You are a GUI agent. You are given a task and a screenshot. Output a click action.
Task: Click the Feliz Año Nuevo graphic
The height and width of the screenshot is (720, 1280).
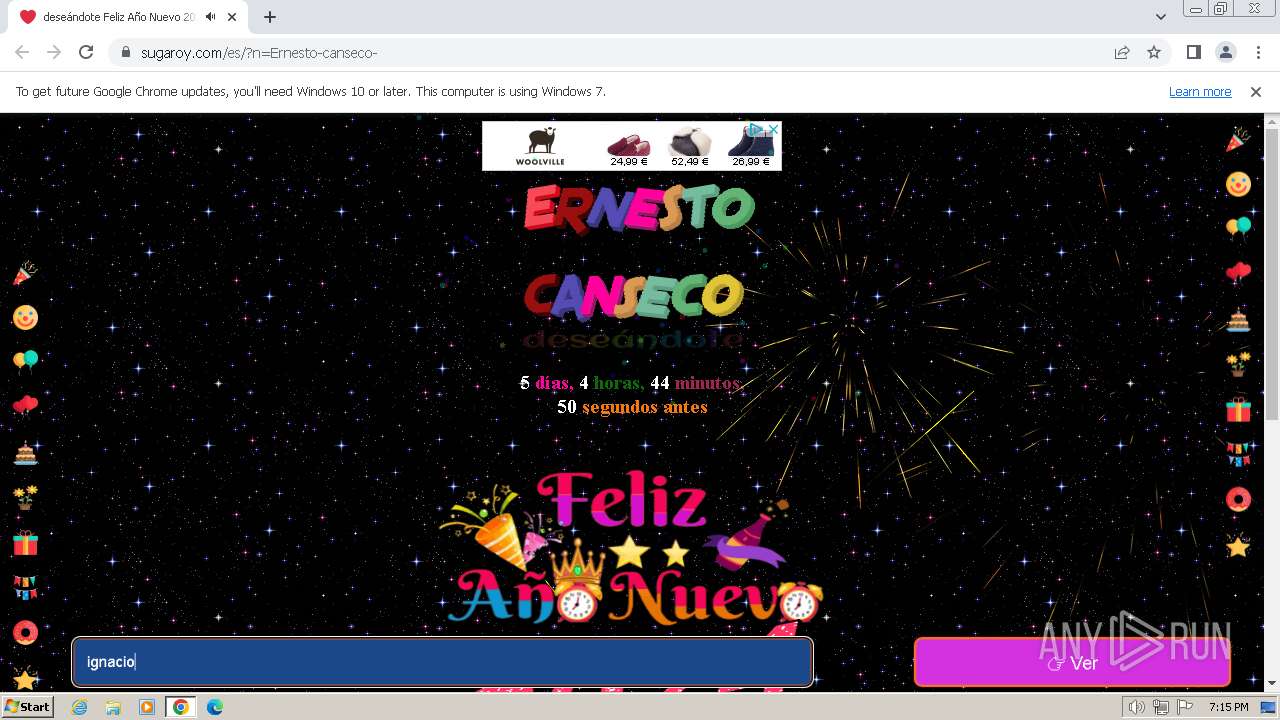click(632, 548)
